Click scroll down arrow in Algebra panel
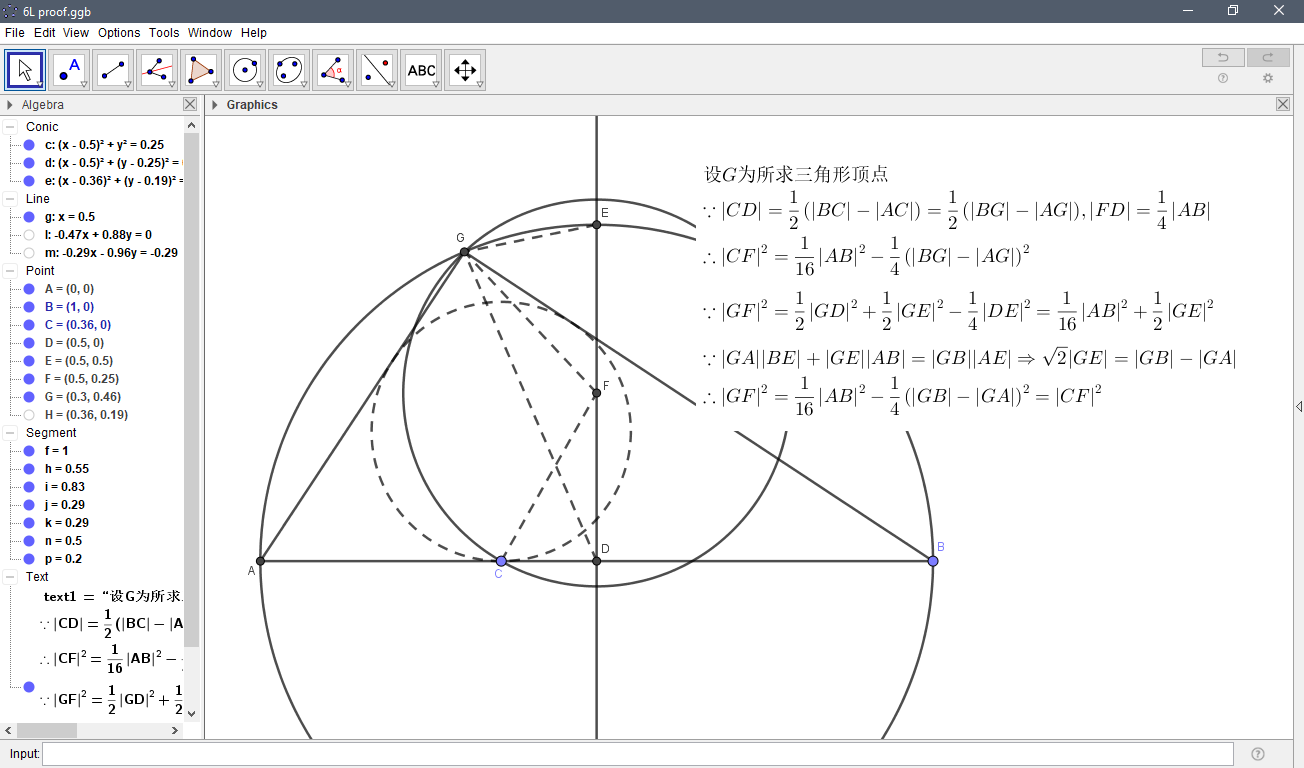1304x768 pixels. (192, 714)
